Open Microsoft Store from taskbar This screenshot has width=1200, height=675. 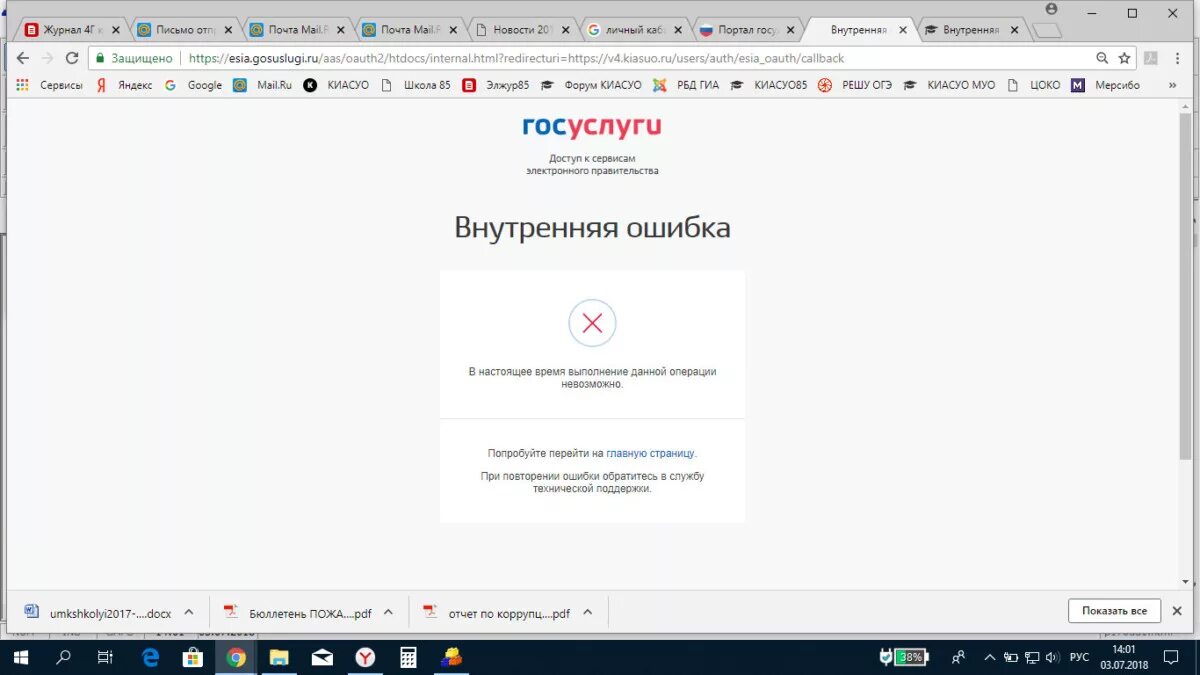(x=193, y=657)
